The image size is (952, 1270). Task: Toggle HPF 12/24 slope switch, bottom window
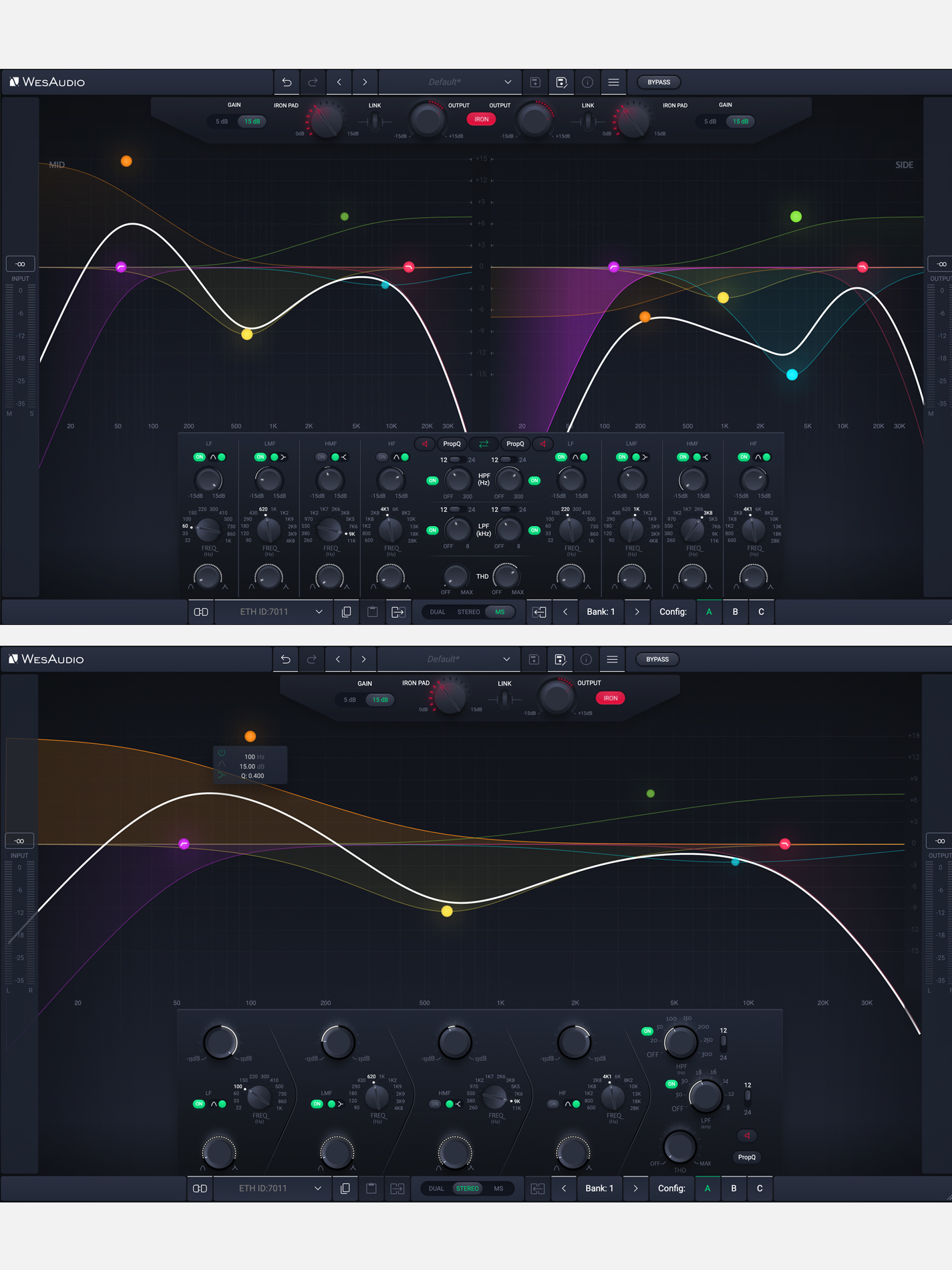tap(723, 1043)
